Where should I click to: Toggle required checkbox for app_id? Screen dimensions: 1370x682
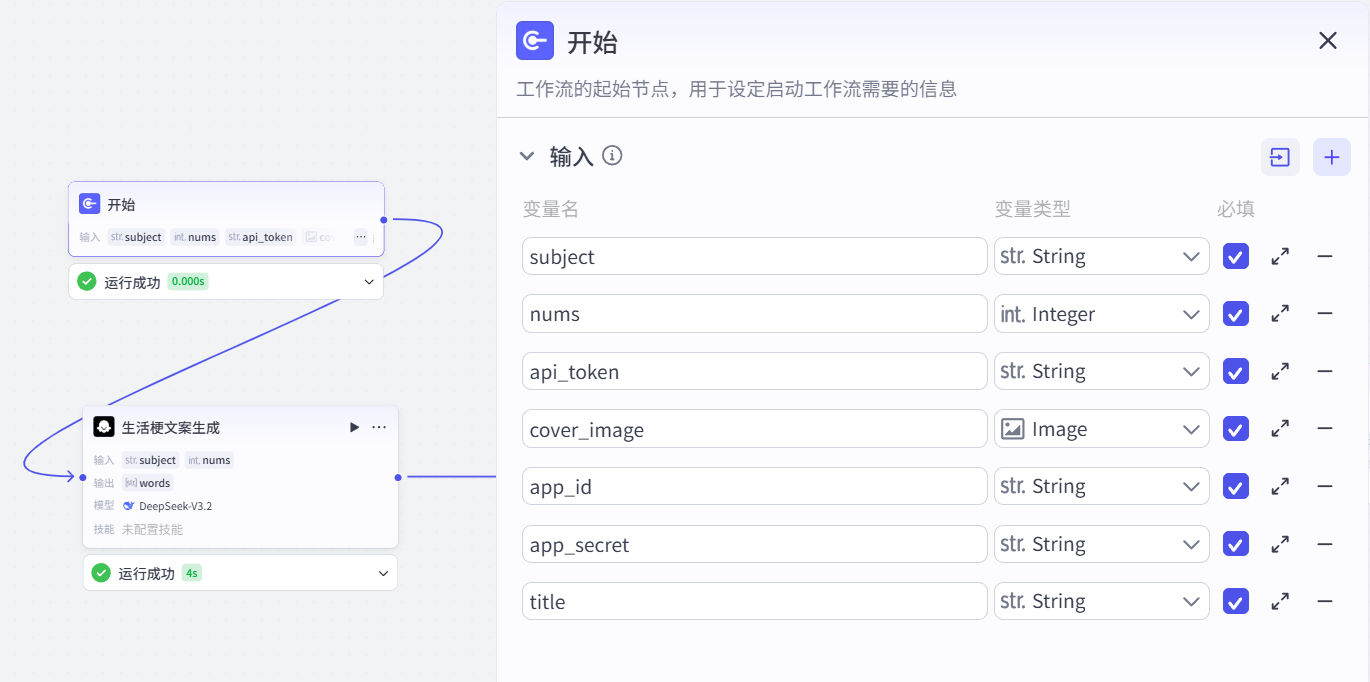(1236, 486)
